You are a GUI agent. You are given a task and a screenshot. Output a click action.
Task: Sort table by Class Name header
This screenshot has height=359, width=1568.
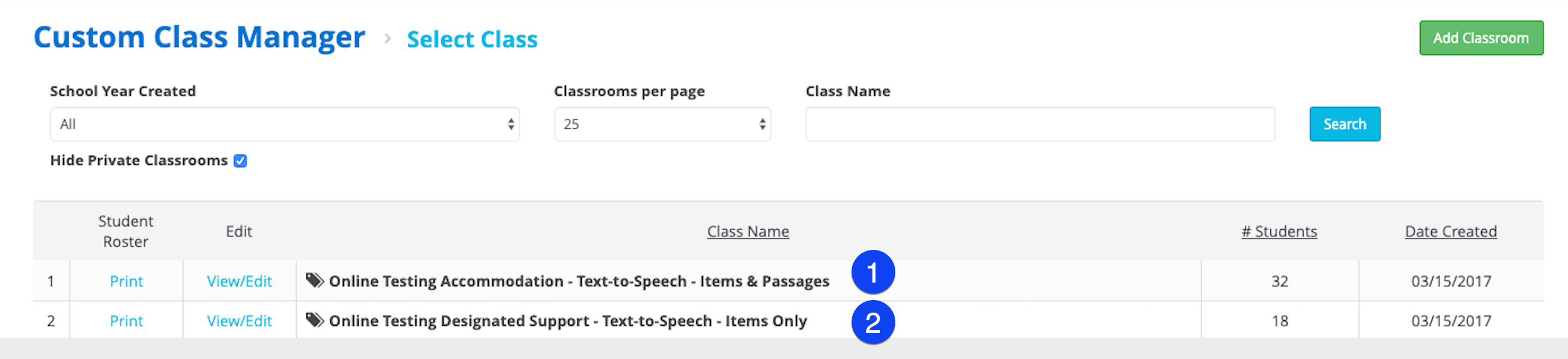tap(748, 232)
